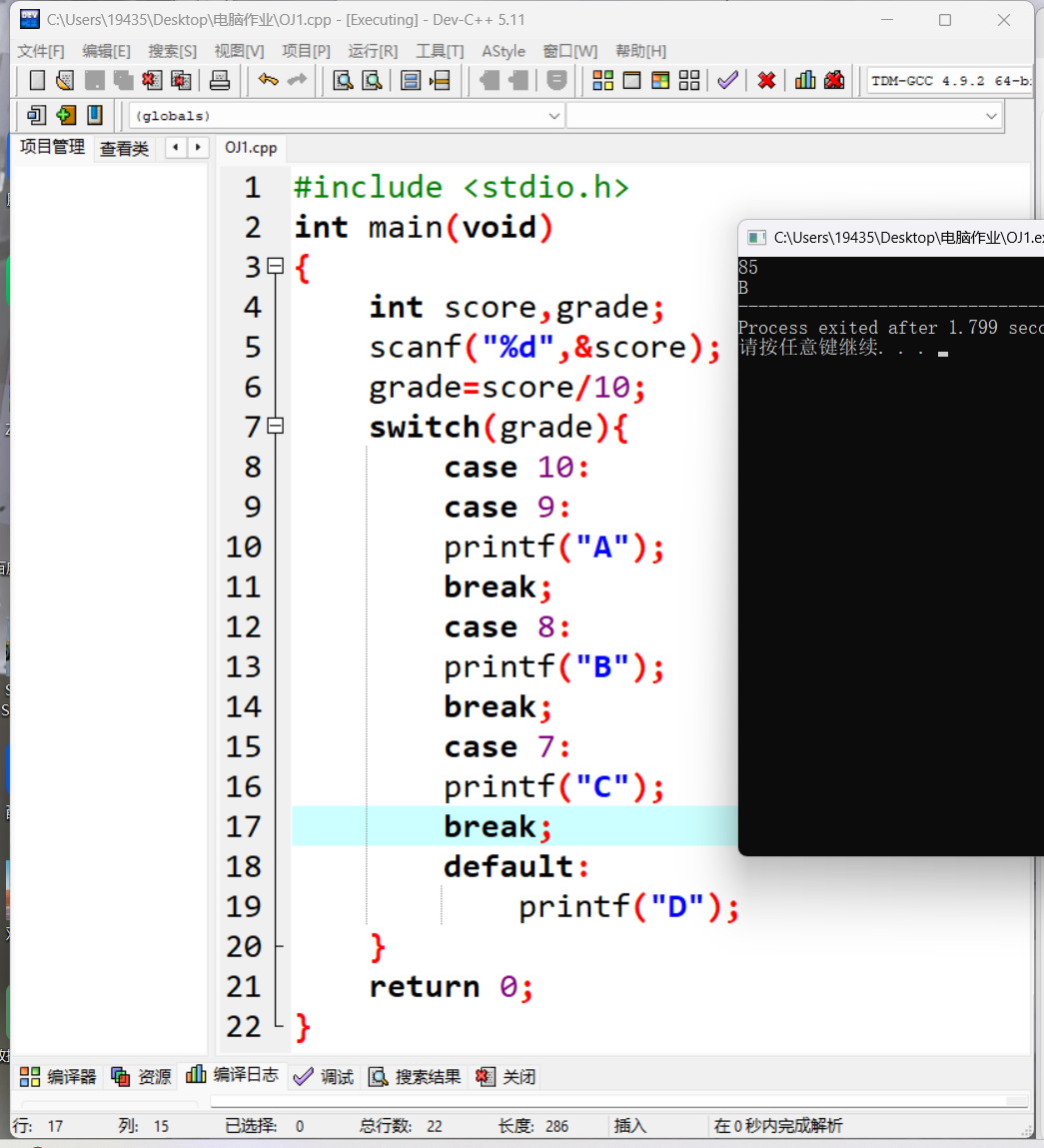The width and height of the screenshot is (1044, 1148).
Task: Open Profile analysis via the bar chart icon
Action: pyautogui.click(x=805, y=80)
